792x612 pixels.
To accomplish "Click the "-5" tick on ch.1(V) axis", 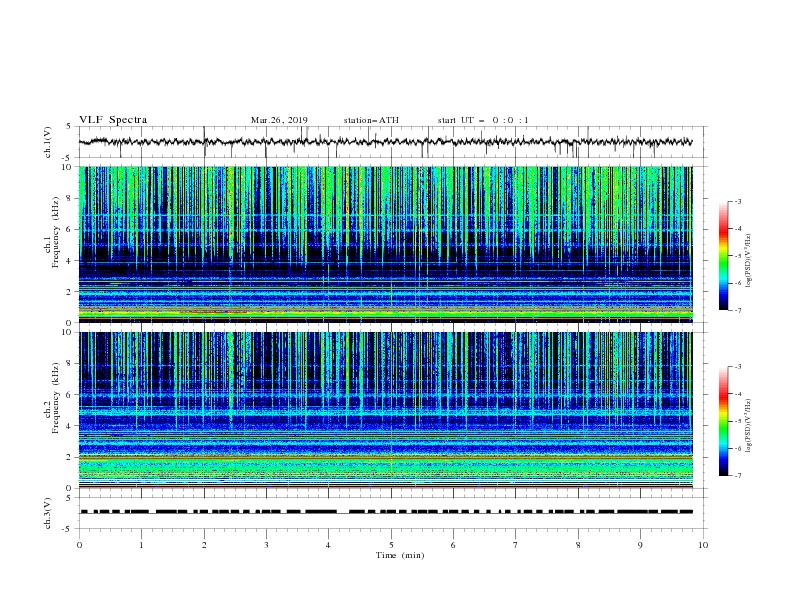I will tap(68, 158).
